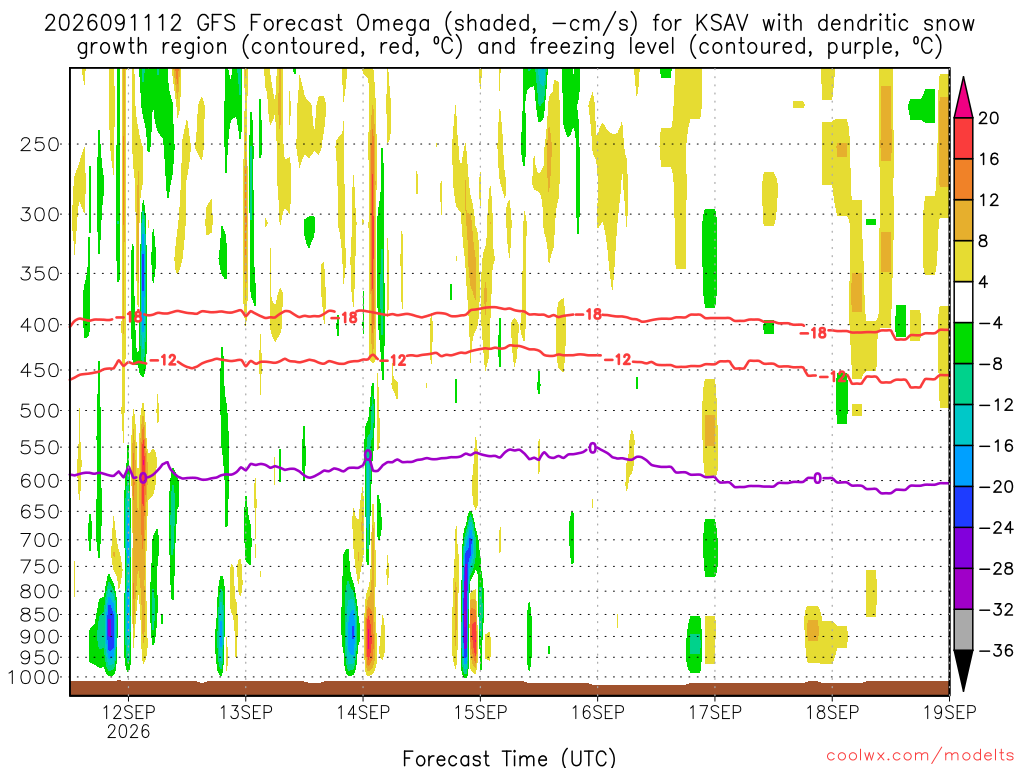Screen dimensions: 1024x768
Task: Click the 250 pressure level label
Action: point(40,144)
